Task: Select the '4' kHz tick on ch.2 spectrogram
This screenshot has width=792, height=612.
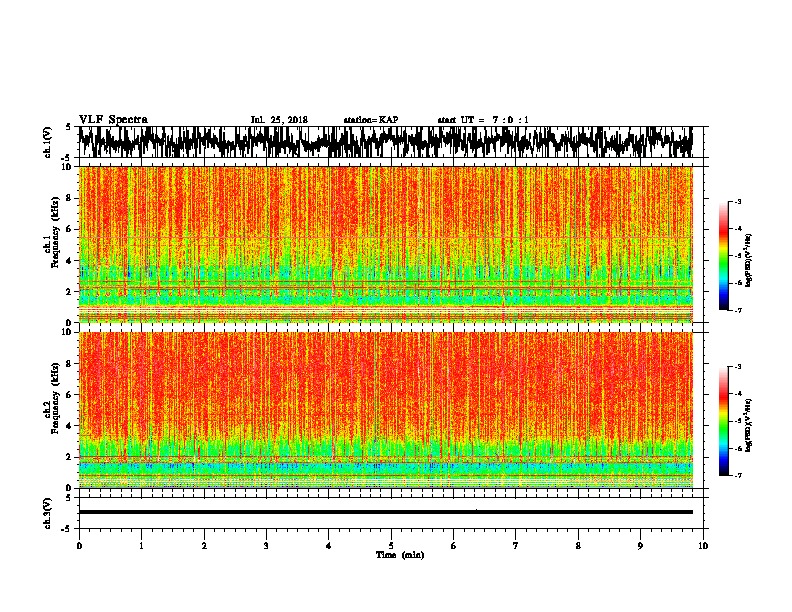Action: (70, 426)
